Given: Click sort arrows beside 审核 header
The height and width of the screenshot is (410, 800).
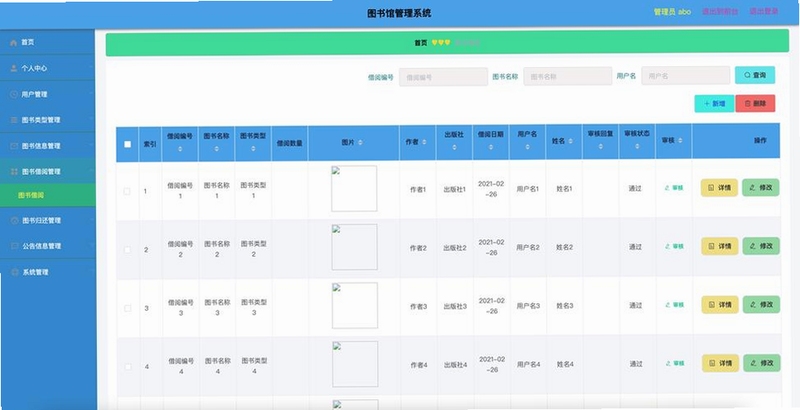Looking at the screenshot, I should point(680,140).
